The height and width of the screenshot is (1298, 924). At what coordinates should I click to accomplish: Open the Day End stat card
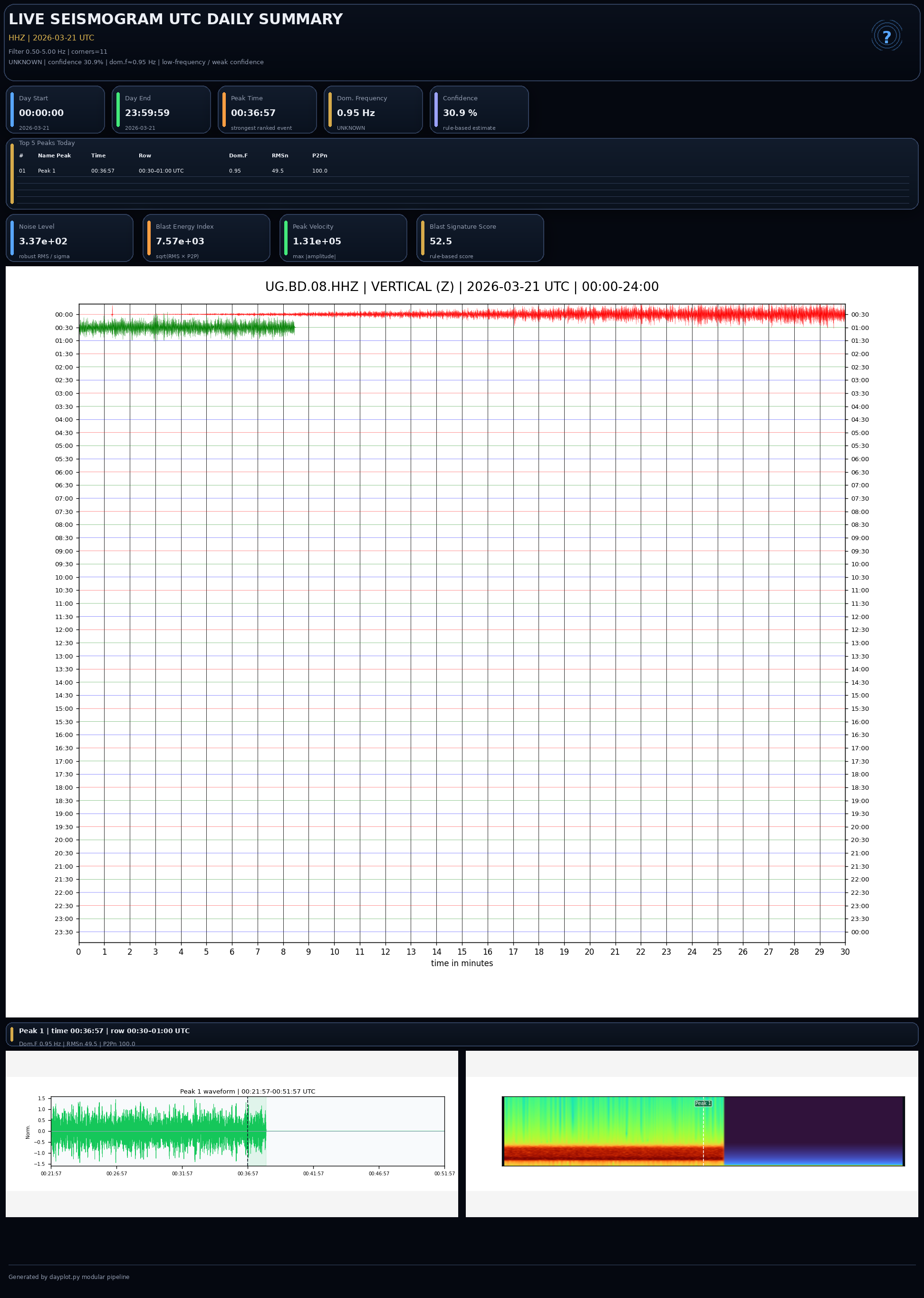point(161,110)
